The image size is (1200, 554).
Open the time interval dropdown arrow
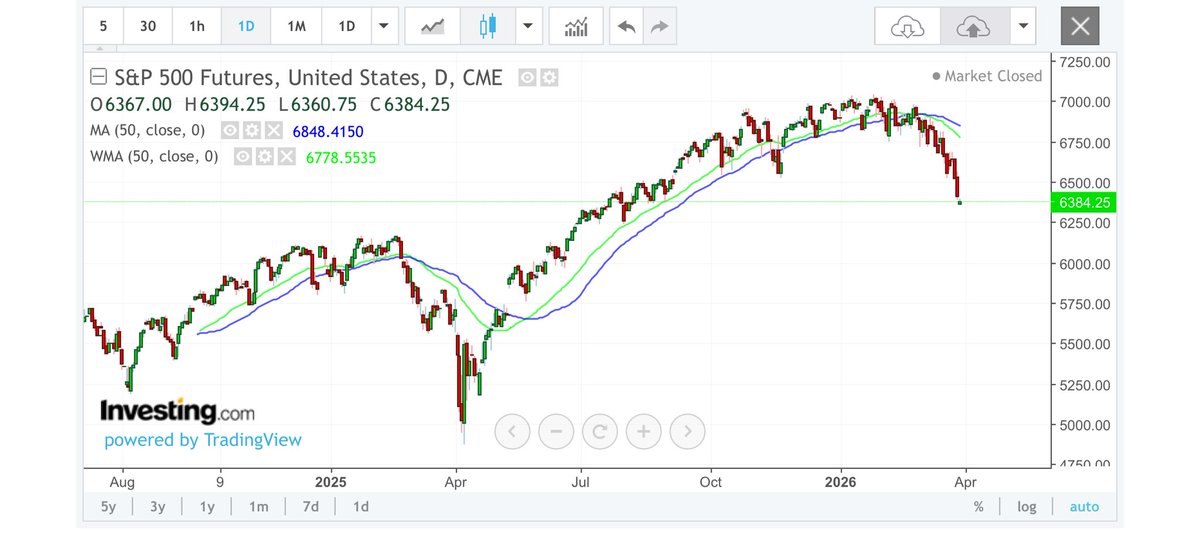pyautogui.click(x=384, y=26)
